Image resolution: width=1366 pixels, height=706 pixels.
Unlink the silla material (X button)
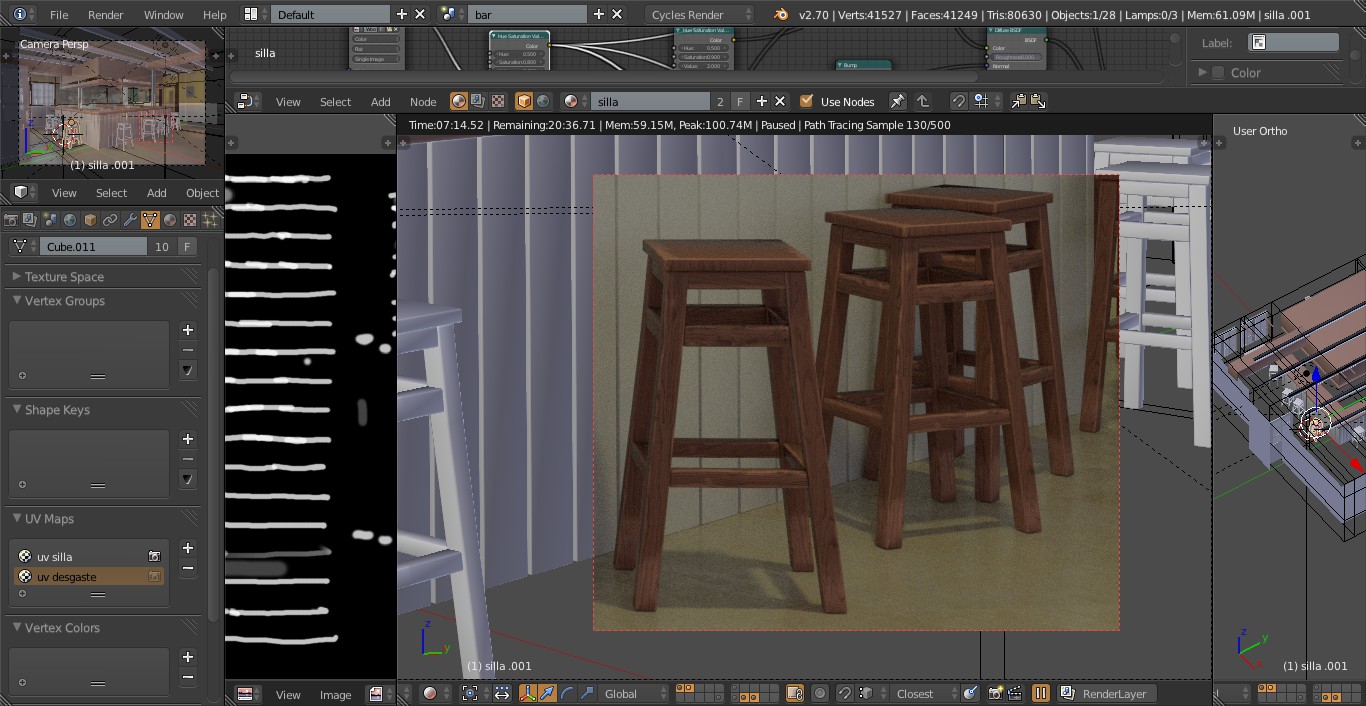[x=780, y=101]
